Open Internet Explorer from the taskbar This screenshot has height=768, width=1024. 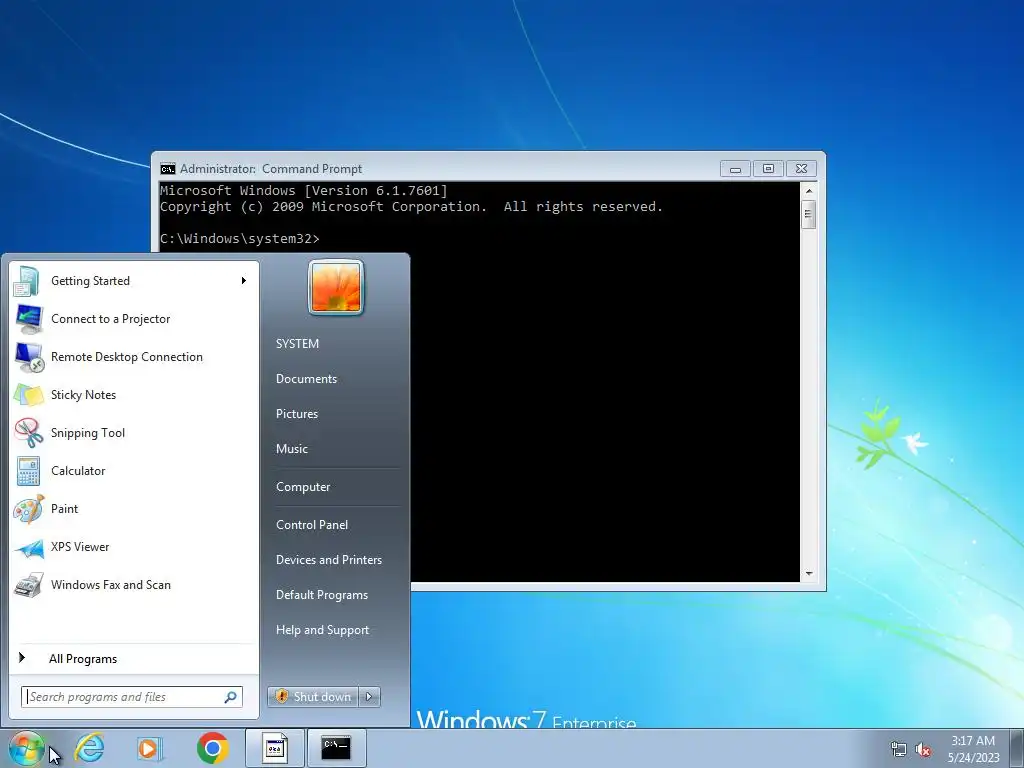(89, 748)
